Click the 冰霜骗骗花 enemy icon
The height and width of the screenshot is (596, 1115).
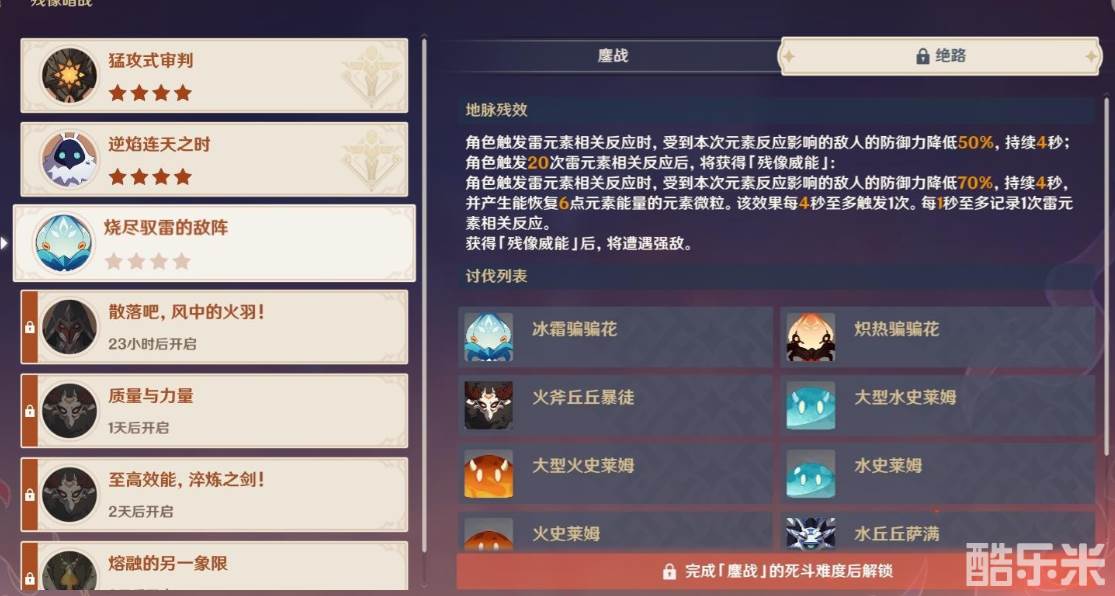(x=489, y=337)
